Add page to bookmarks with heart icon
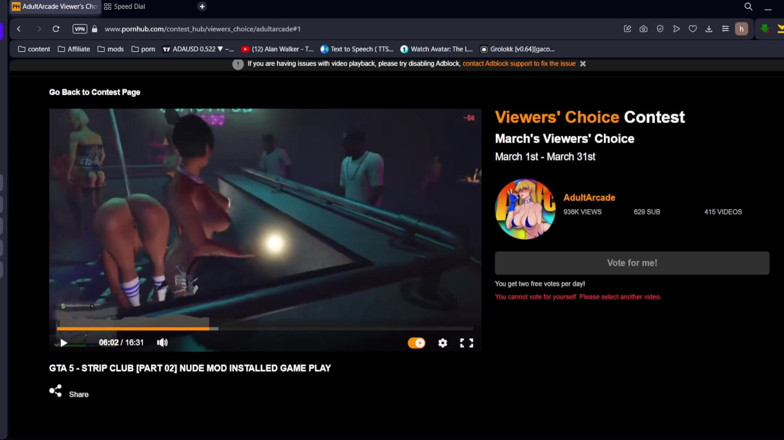The height and width of the screenshot is (440, 784). coord(692,29)
